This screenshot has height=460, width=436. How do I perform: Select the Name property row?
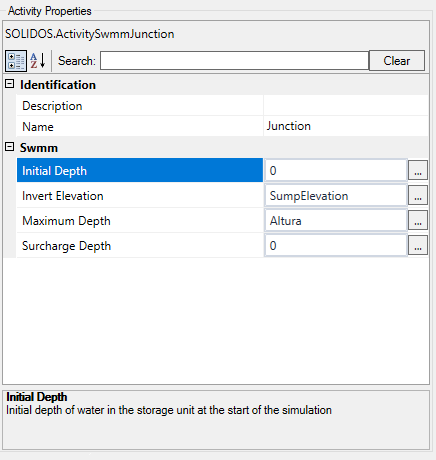[223, 126]
